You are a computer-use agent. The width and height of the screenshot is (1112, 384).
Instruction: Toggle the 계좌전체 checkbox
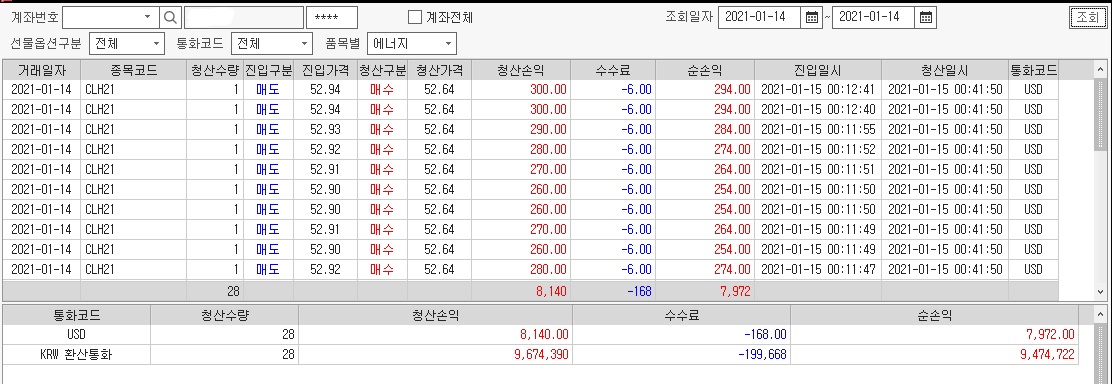point(415,18)
